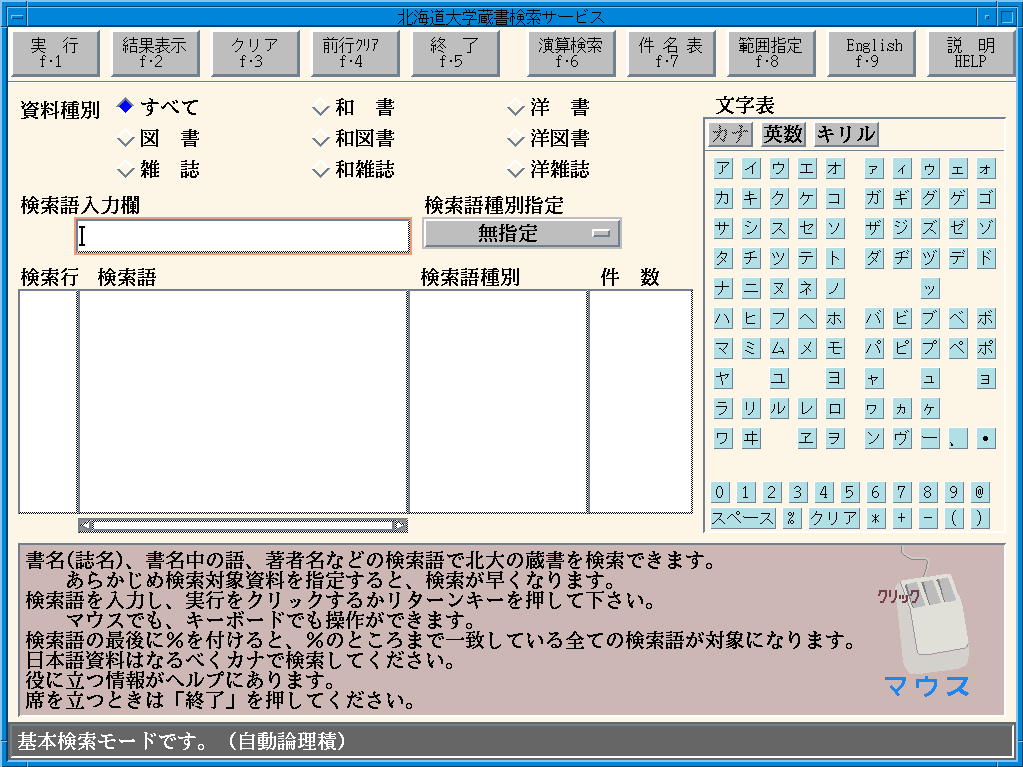Click the ホ key in character table
This screenshot has height=767, width=1023.
pos(834,318)
